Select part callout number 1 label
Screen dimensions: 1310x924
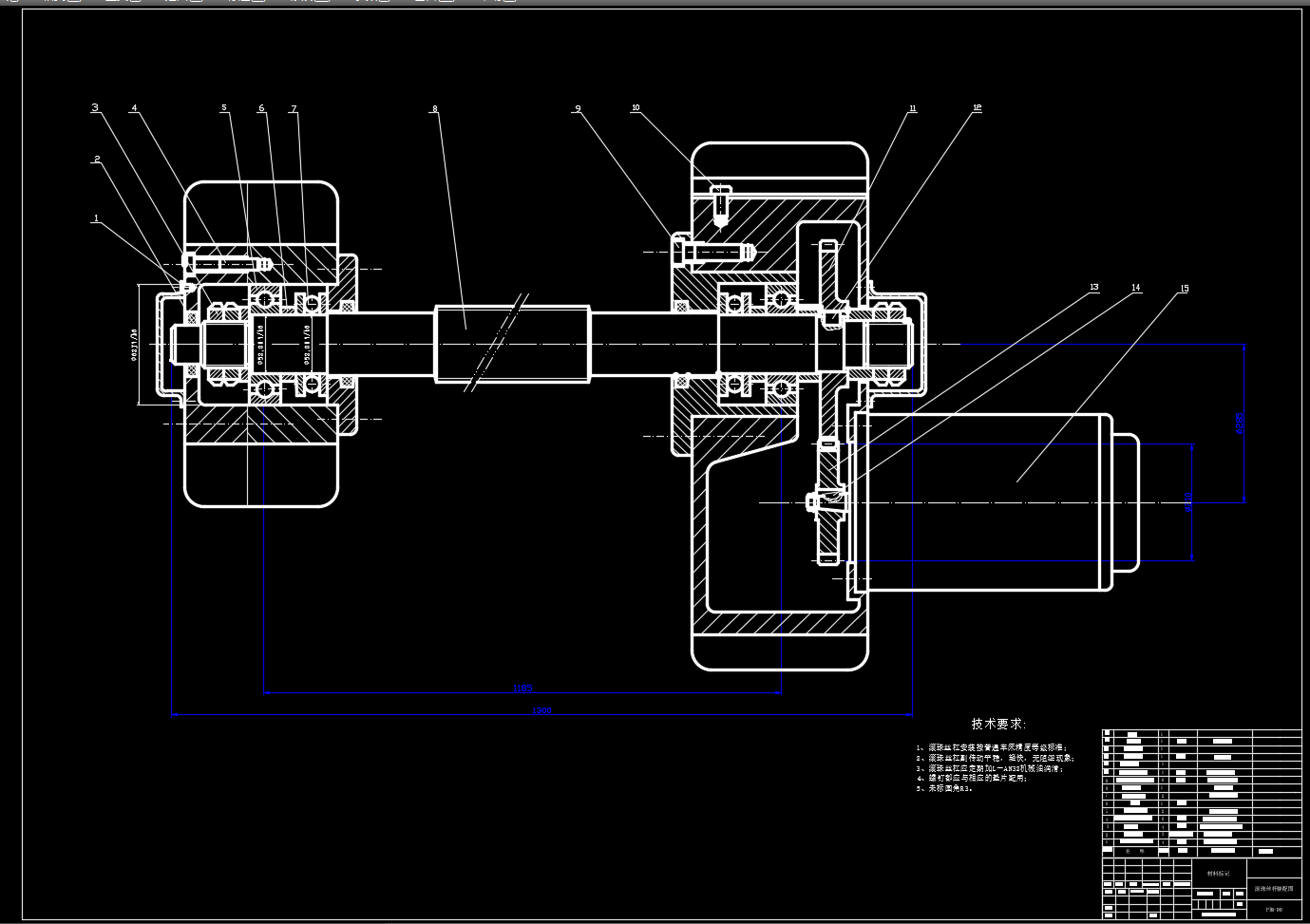(96, 218)
